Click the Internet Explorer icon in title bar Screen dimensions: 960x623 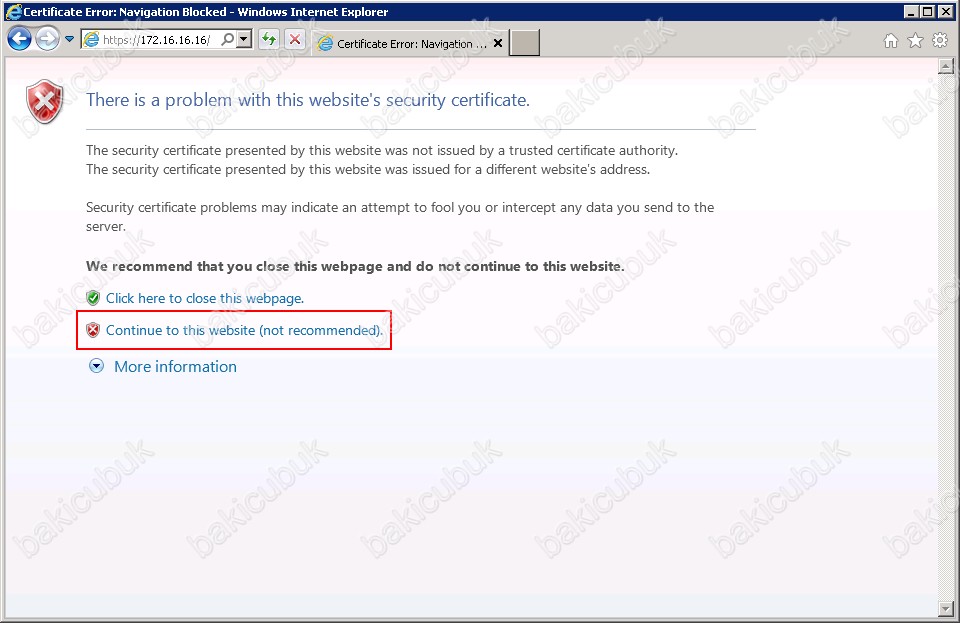[x=13, y=12]
